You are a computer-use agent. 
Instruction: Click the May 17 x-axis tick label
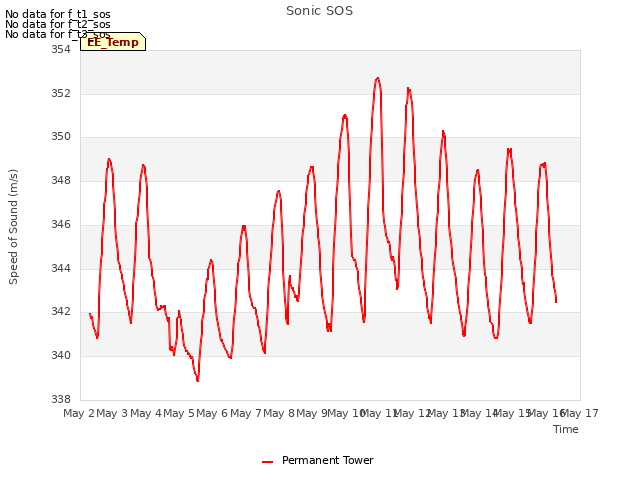(580, 413)
